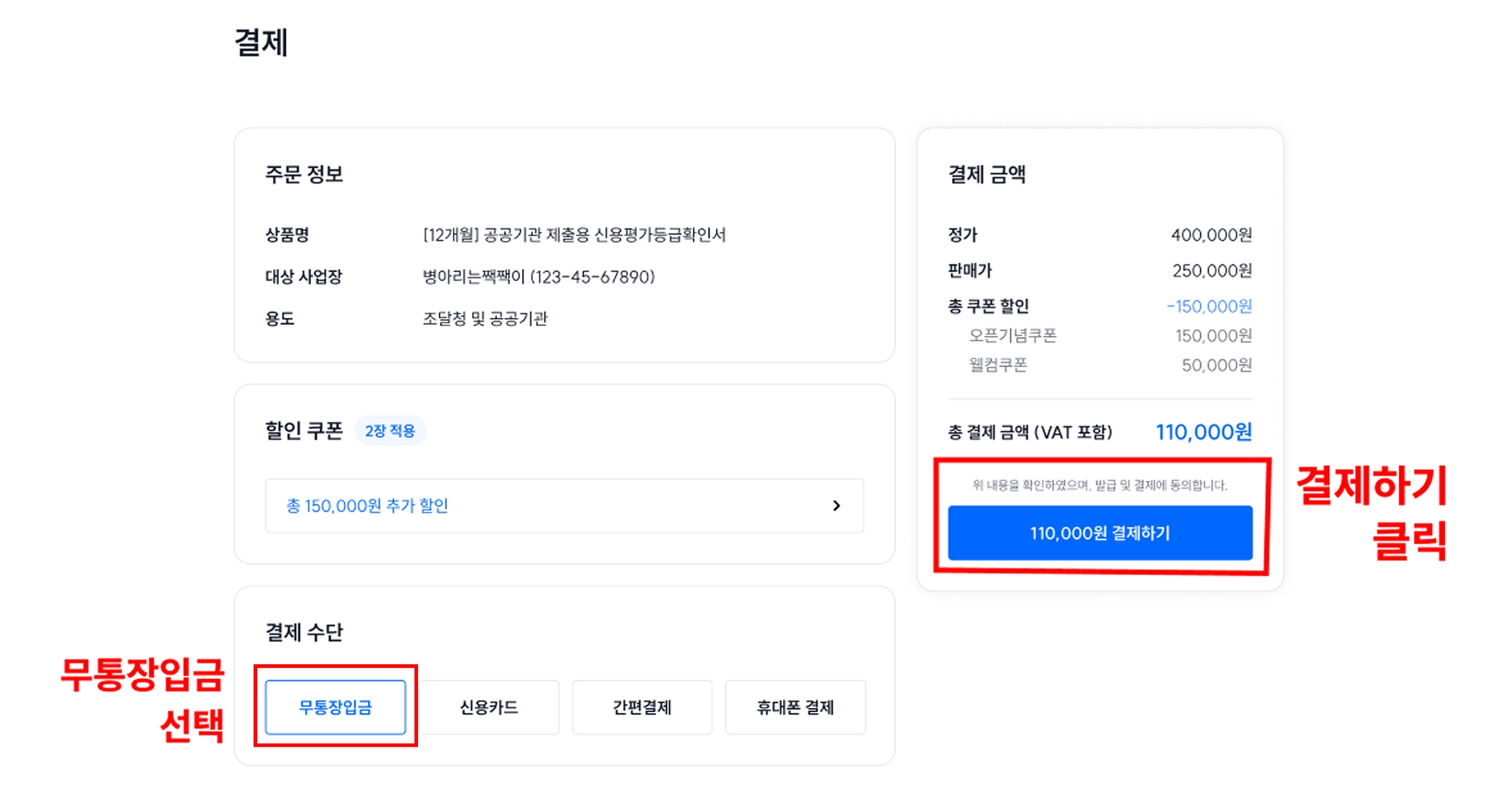This screenshot has width=1508, height=812.
Task: Click the product name 신용평가등급확인서 text
Action: click(x=574, y=235)
